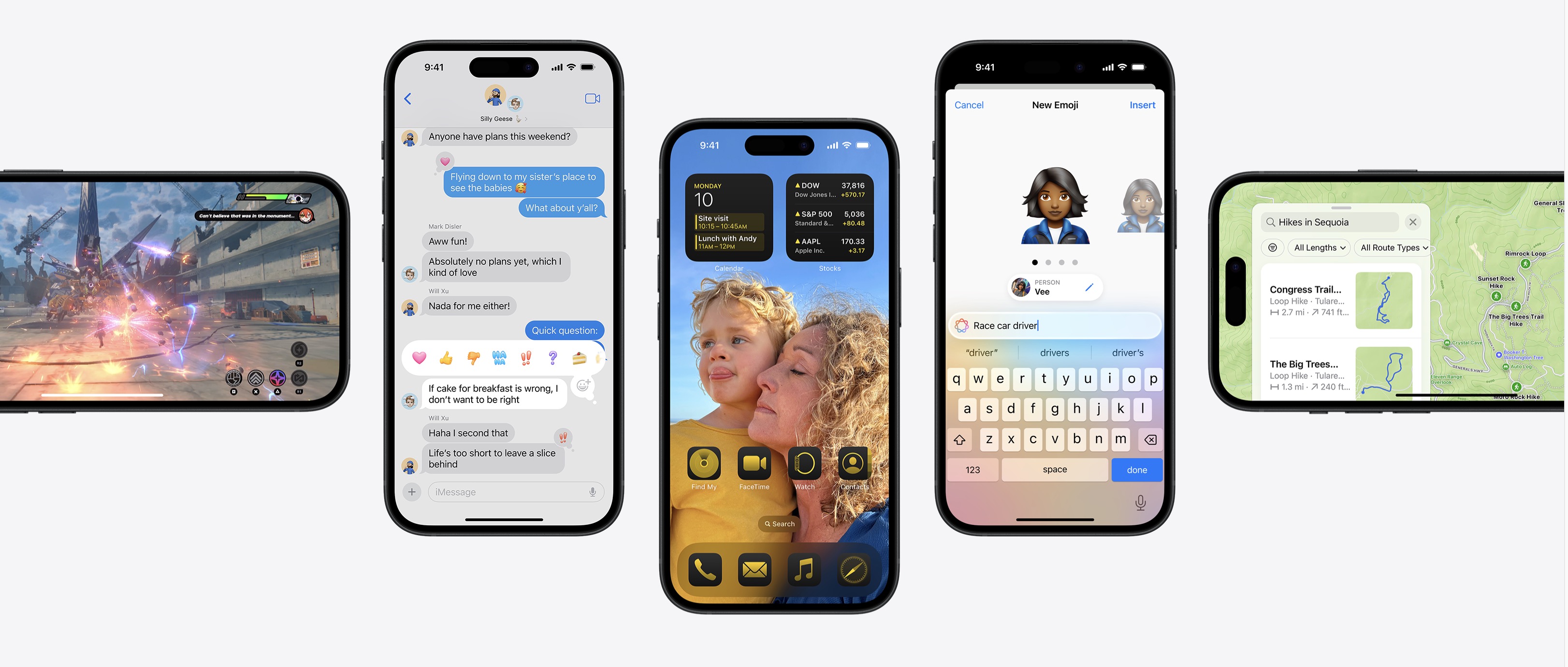The image size is (1568, 667).
Task: Select All Route Types dropdown filter
Action: pyautogui.click(x=1393, y=247)
